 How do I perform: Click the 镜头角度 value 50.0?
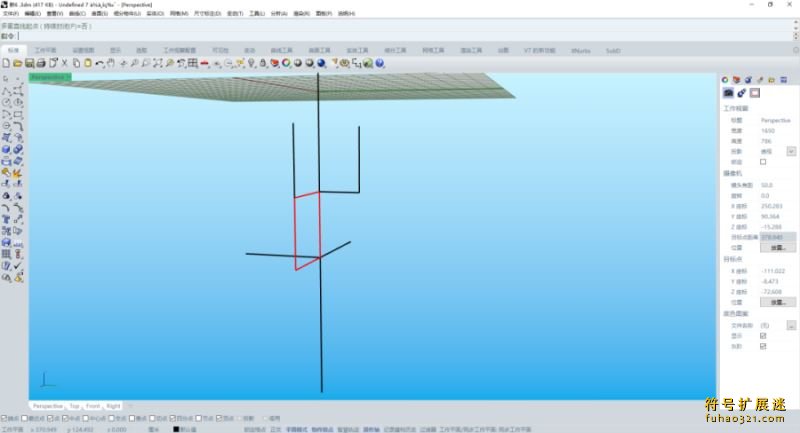pos(766,185)
